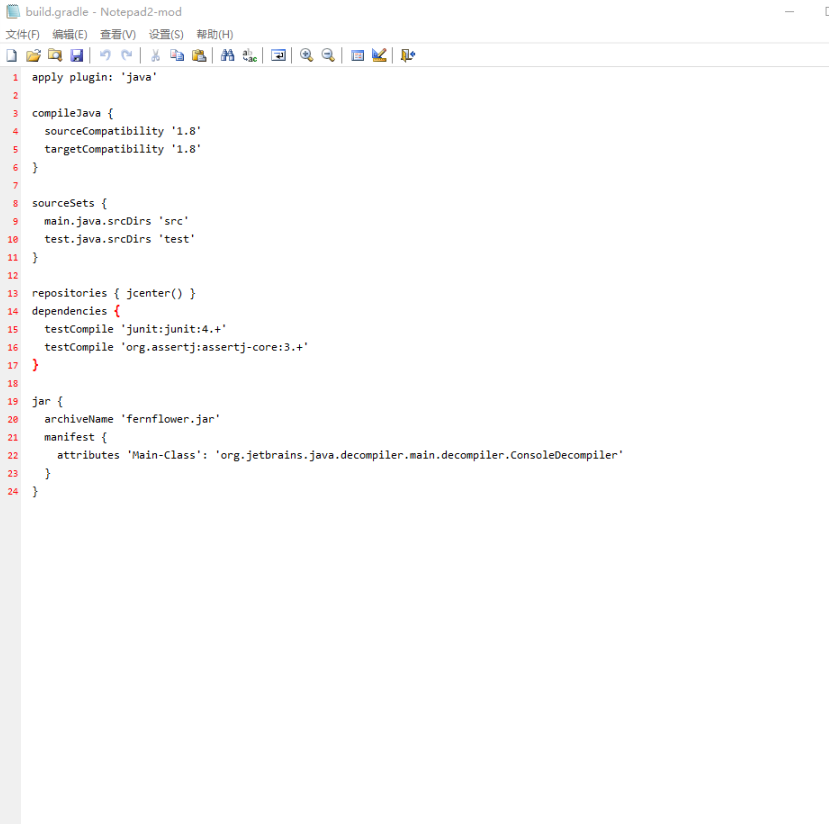
Task: Cut selected text with the scissors icon
Action: pyautogui.click(x=155, y=55)
